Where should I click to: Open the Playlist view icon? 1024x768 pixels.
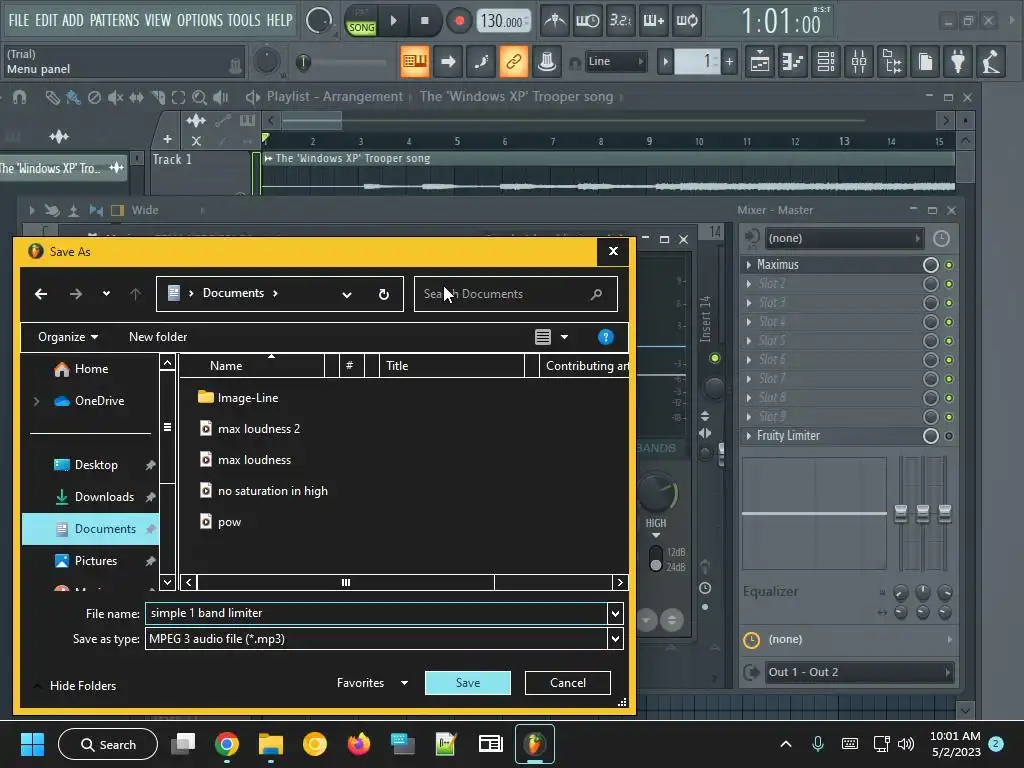760,62
